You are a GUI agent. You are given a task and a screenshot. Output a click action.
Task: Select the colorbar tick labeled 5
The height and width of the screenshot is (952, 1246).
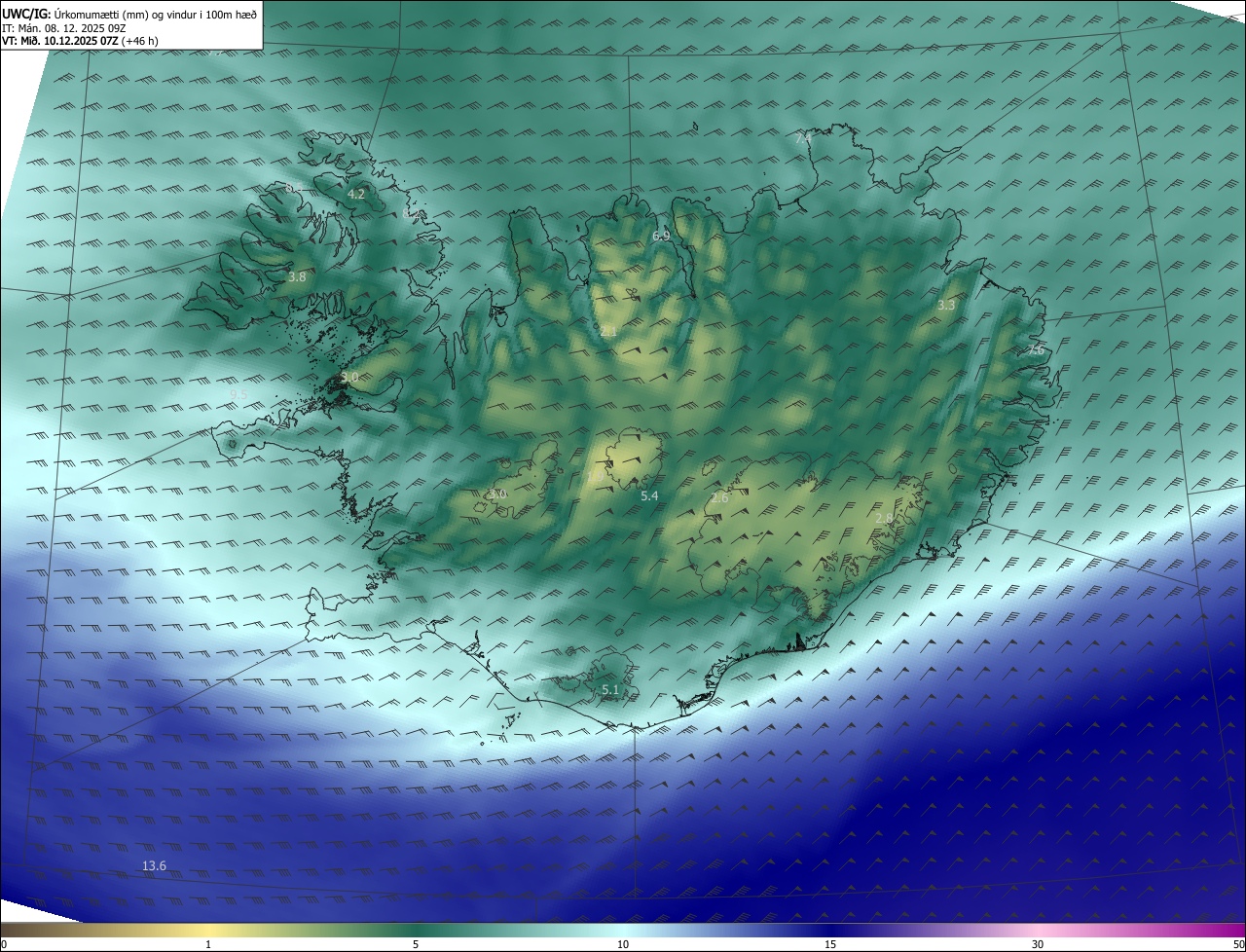(x=416, y=944)
